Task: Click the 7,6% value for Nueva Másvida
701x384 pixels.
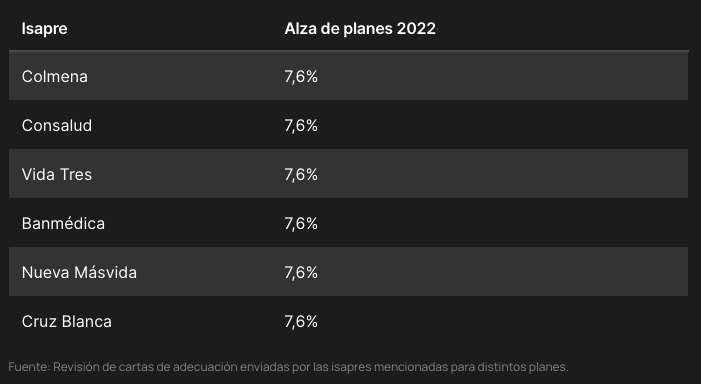Action: click(x=301, y=273)
